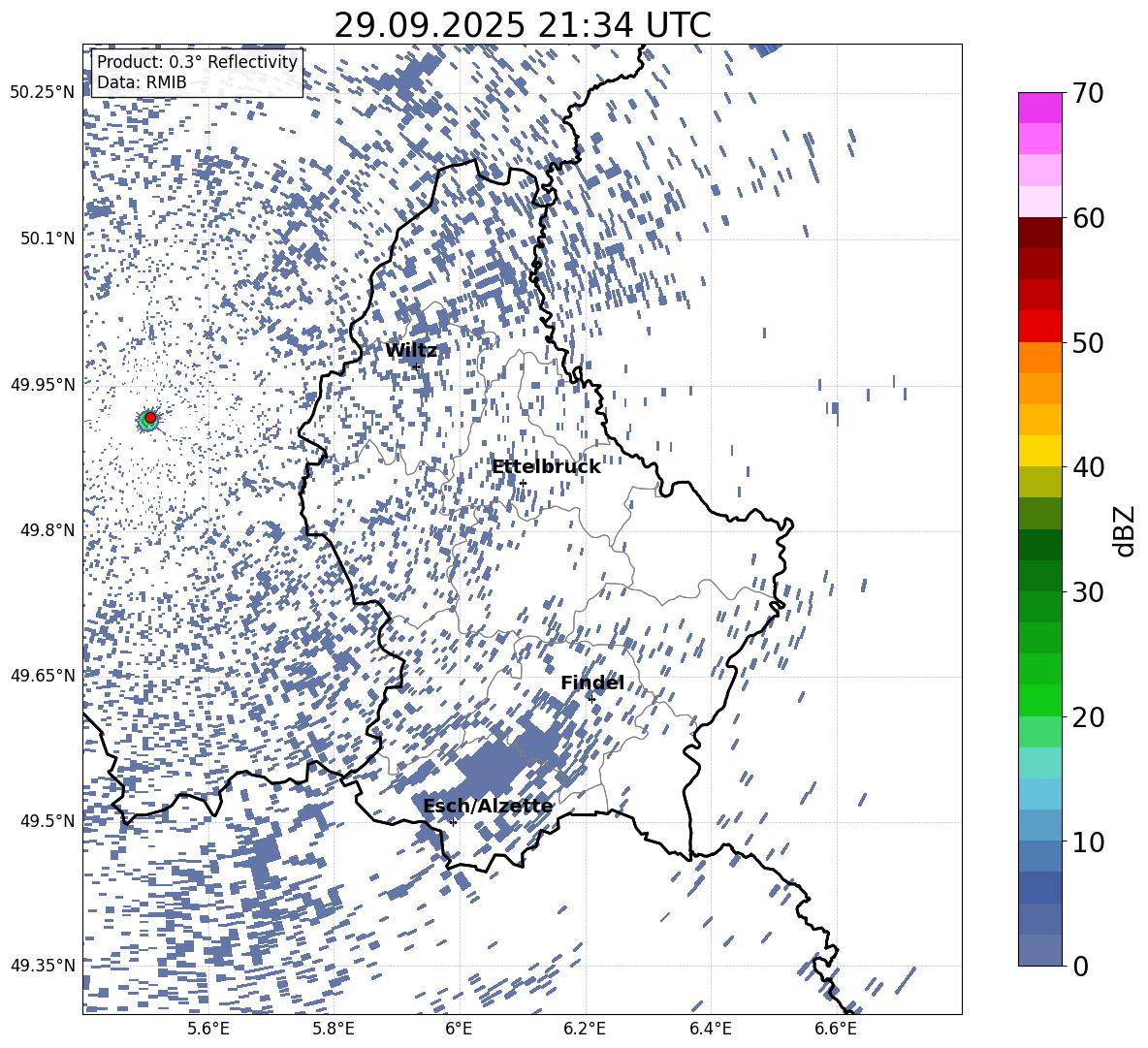This screenshot has width=1148, height=1048.
Task: Click the 50.25°N latitude label
Action: point(43,93)
